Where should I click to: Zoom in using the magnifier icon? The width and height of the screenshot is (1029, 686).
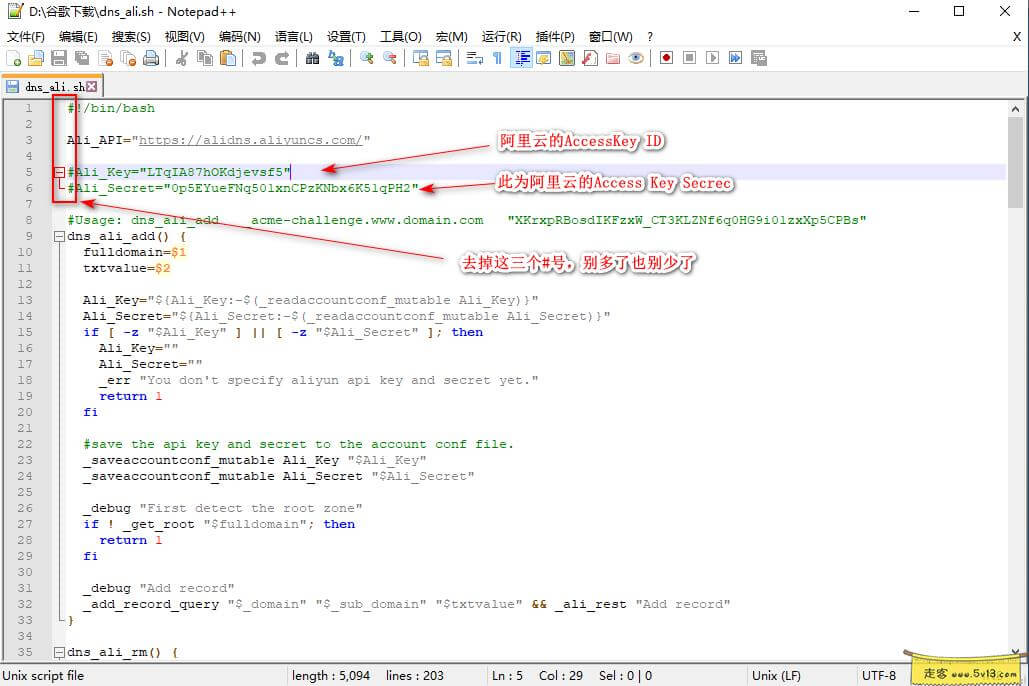365,59
